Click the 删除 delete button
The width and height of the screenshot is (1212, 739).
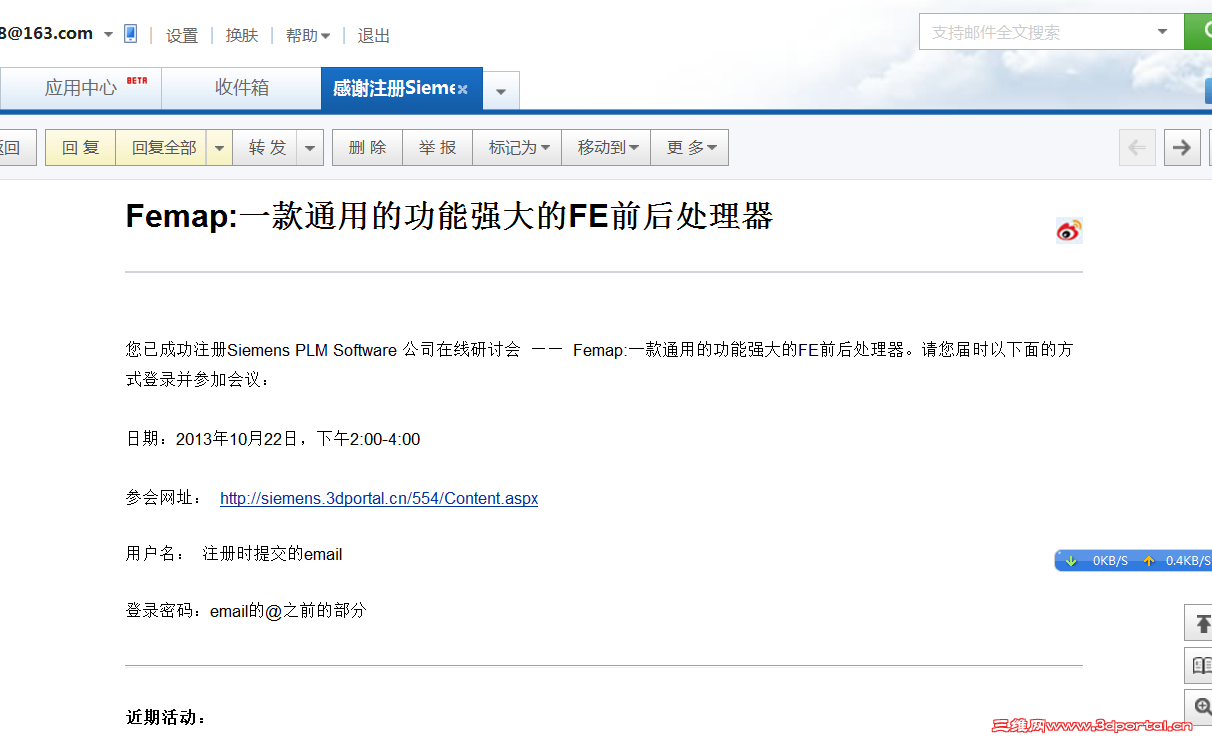[367, 148]
